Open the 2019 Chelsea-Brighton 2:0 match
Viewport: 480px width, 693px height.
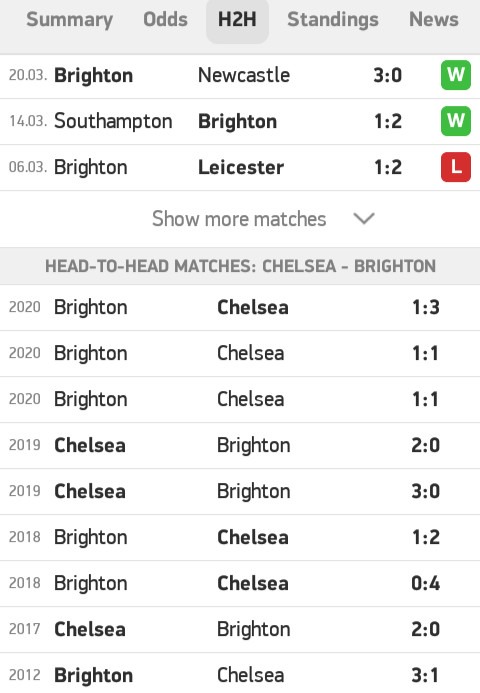click(x=240, y=446)
